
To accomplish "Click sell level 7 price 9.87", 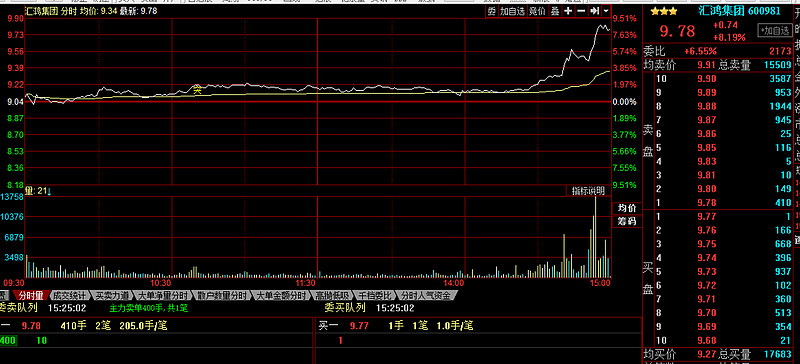I will click(707, 120).
